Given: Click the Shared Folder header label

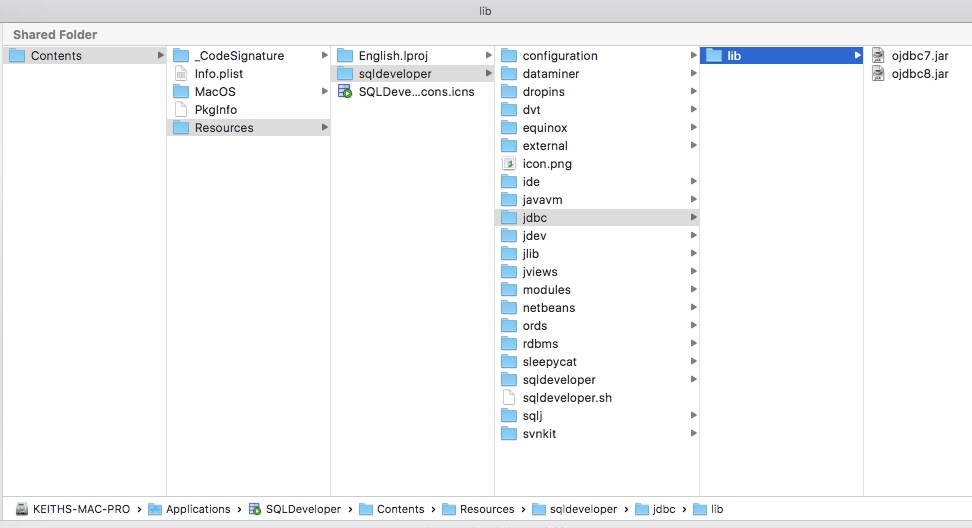Looking at the screenshot, I should [55, 35].
